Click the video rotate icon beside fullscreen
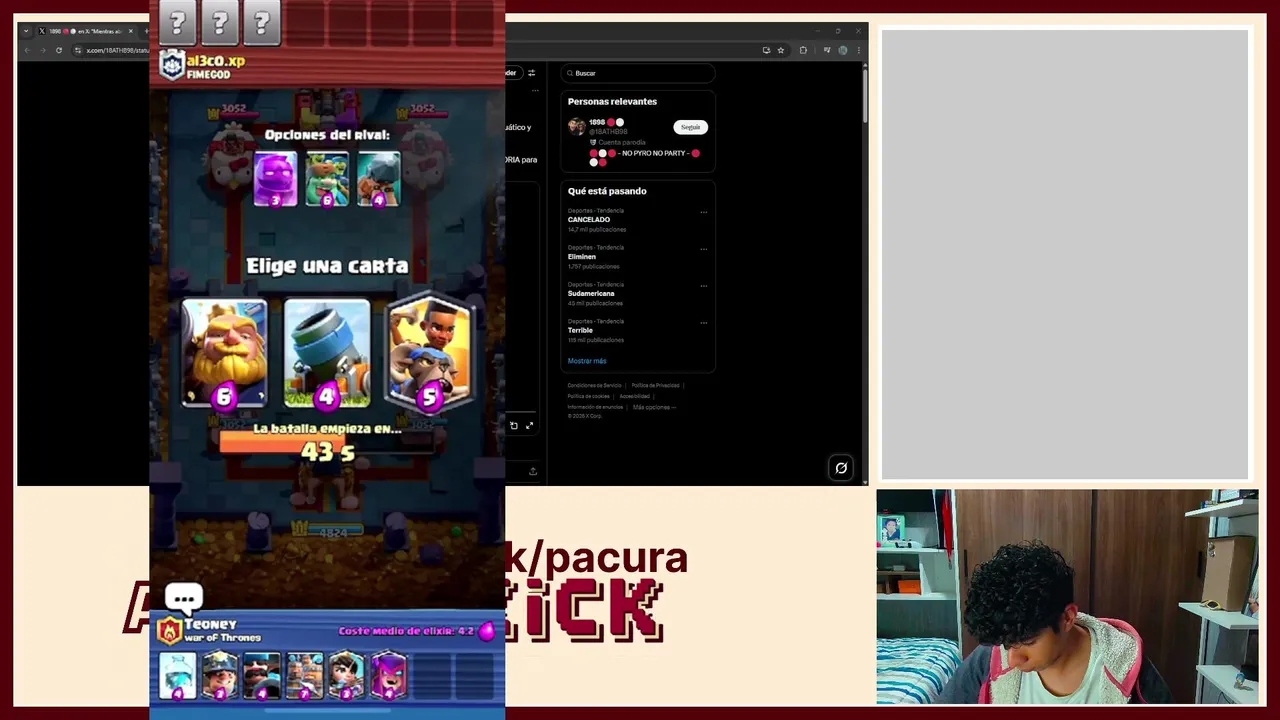This screenshot has height=720, width=1280. [514, 426]
